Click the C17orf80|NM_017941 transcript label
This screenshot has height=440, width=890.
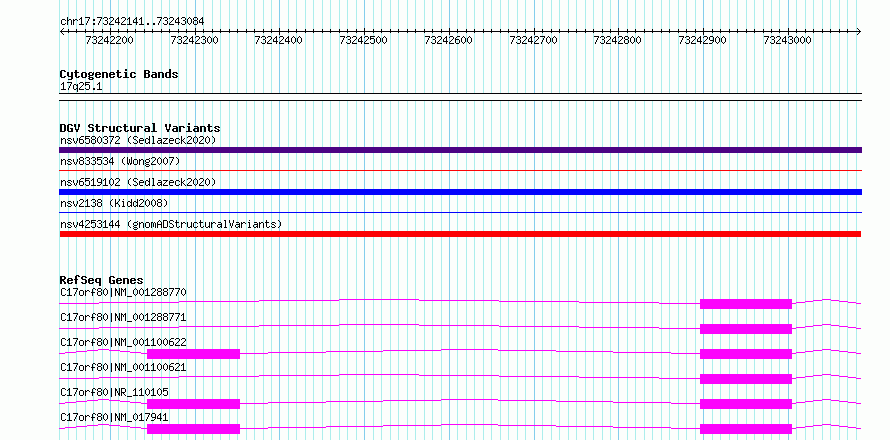pos(114,417)
